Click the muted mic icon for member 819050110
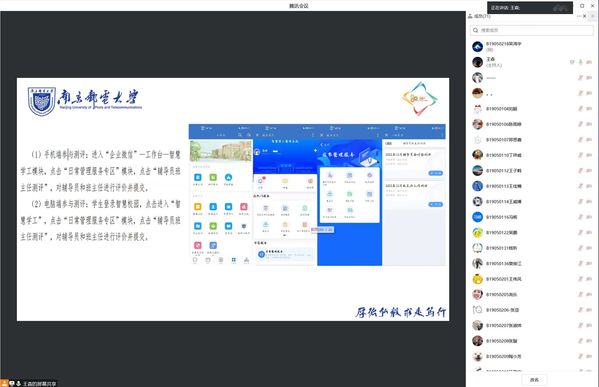Viewport: 599px width, 387px height. [x=581, y=155]
